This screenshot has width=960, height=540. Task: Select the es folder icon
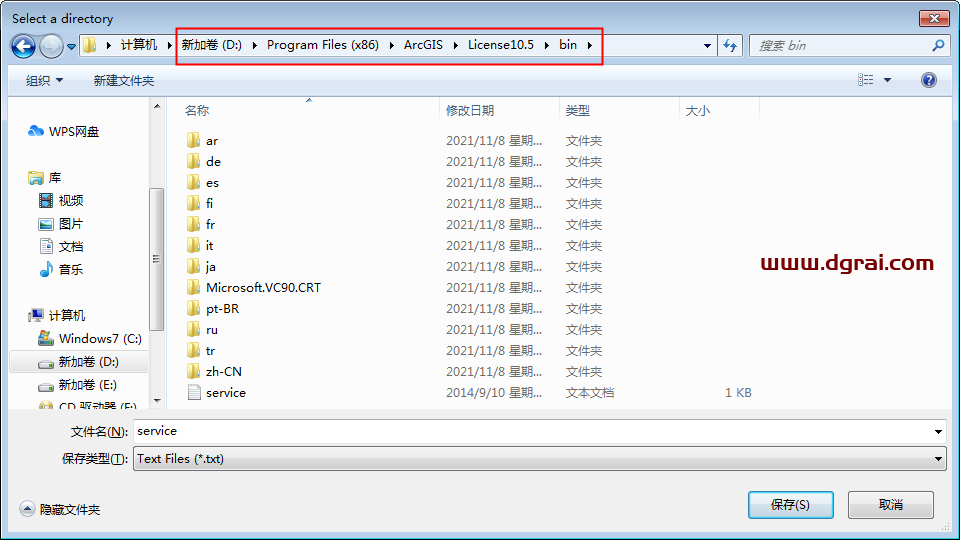[193, 182]
